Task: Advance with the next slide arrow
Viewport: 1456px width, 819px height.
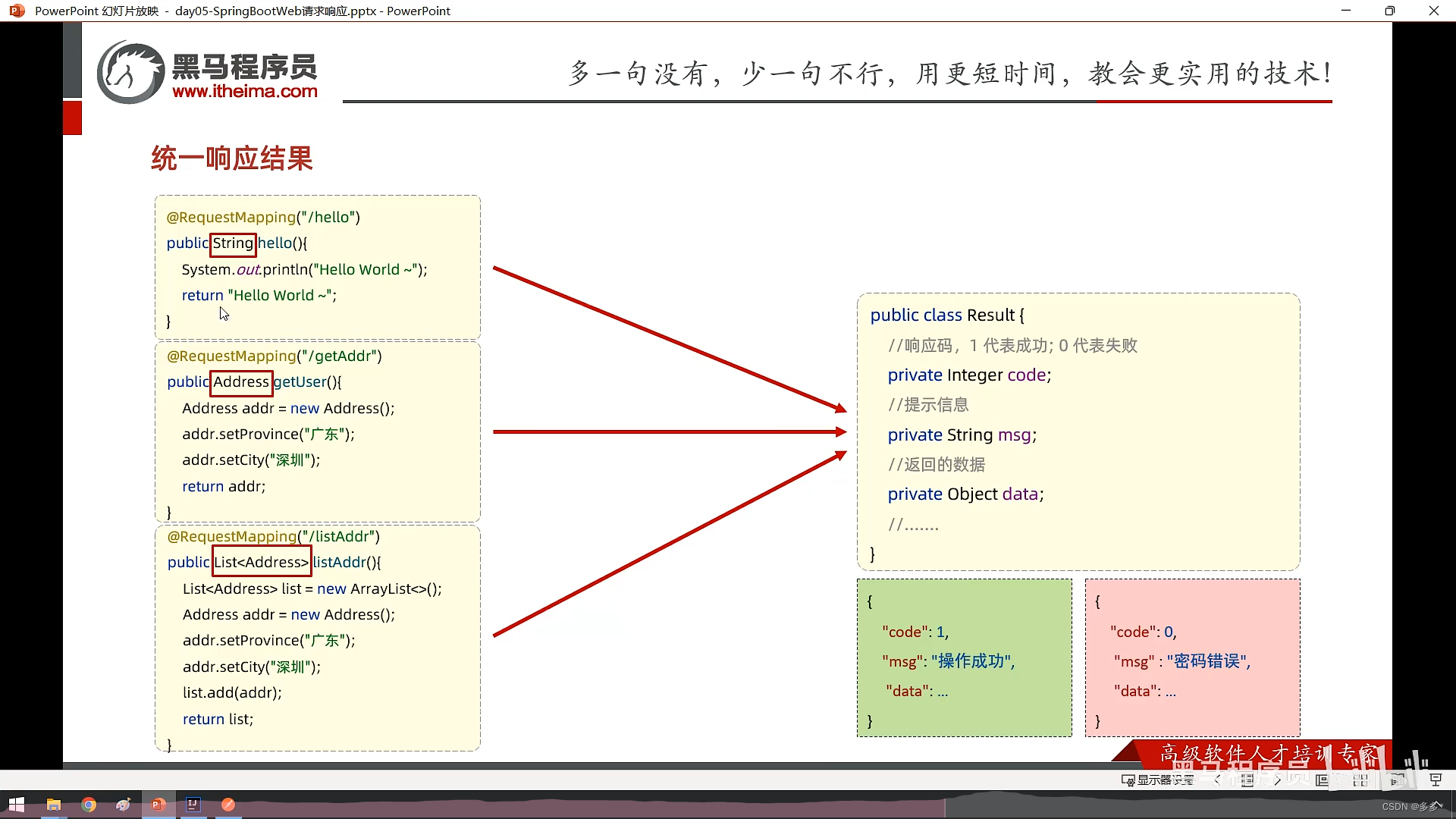Action: [1278, 780]
